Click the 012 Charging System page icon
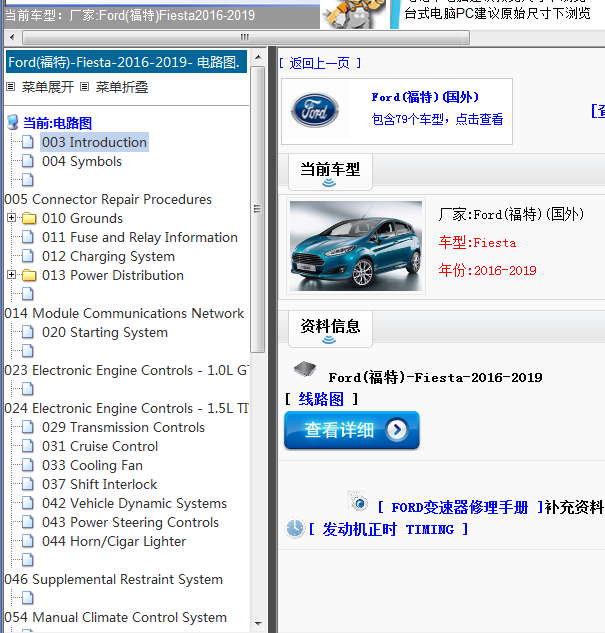 (27, 256)
